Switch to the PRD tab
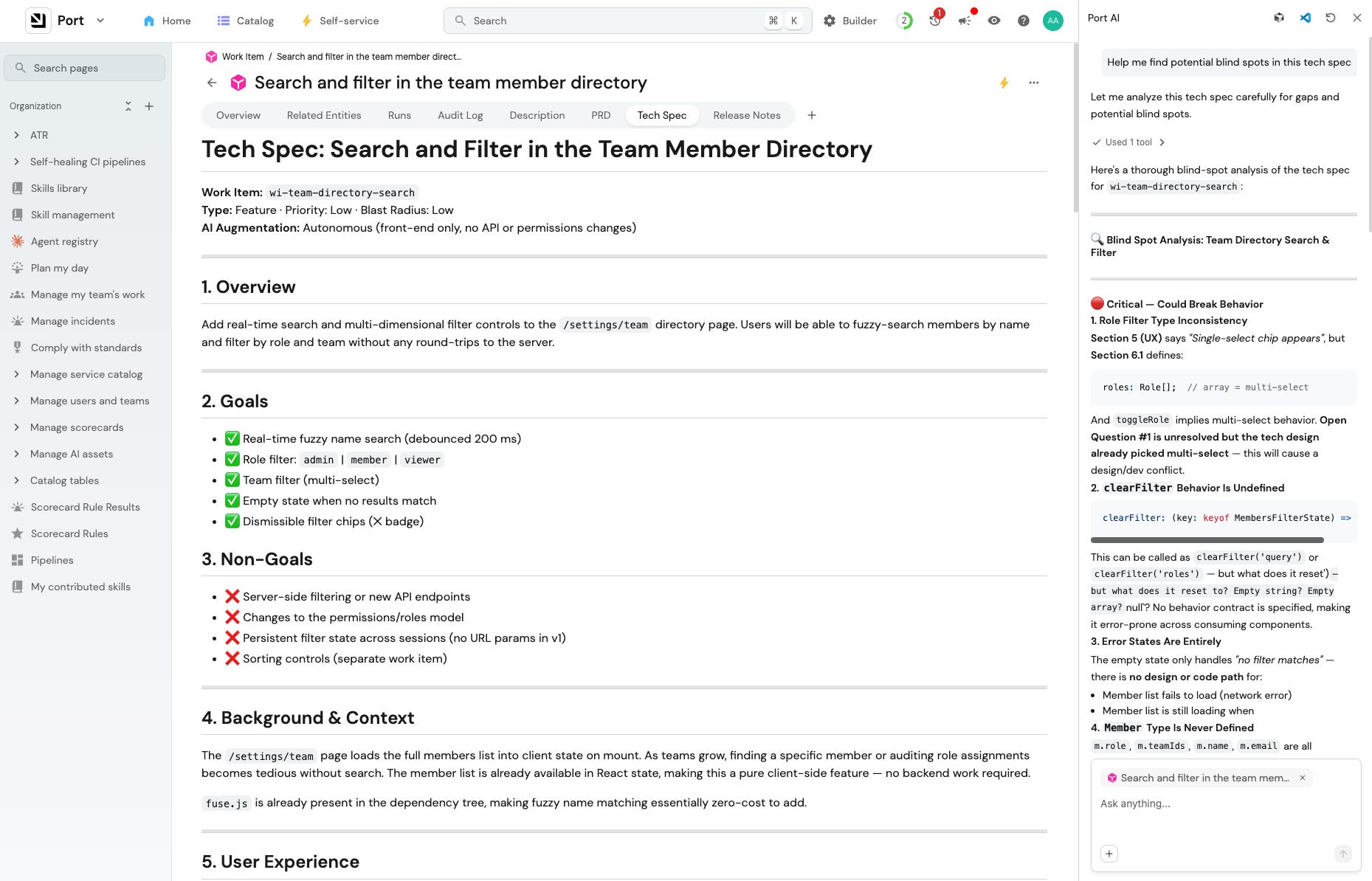Viewport: 1372px width, 881px height. 601,115
